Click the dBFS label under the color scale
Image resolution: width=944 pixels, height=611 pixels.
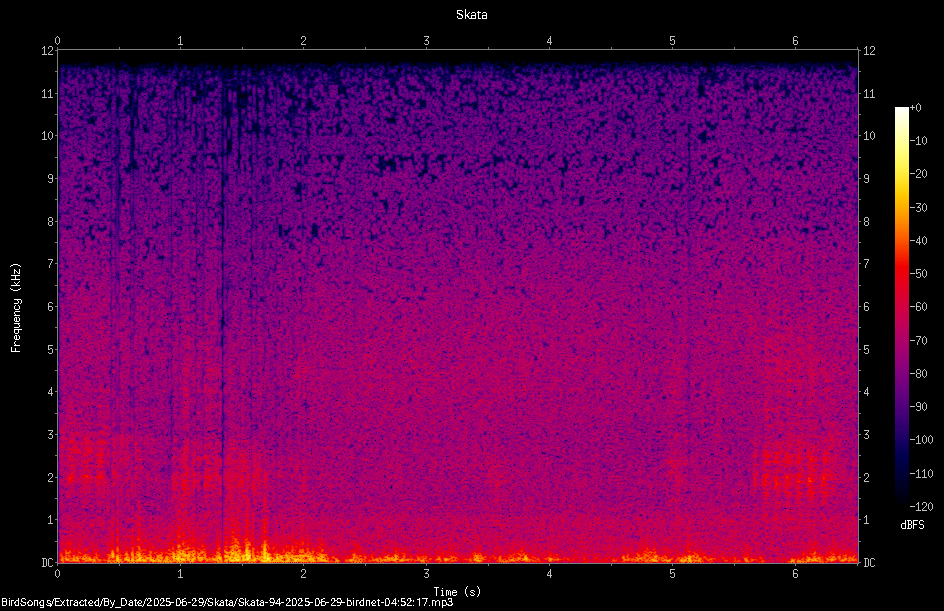click(912, 525)
